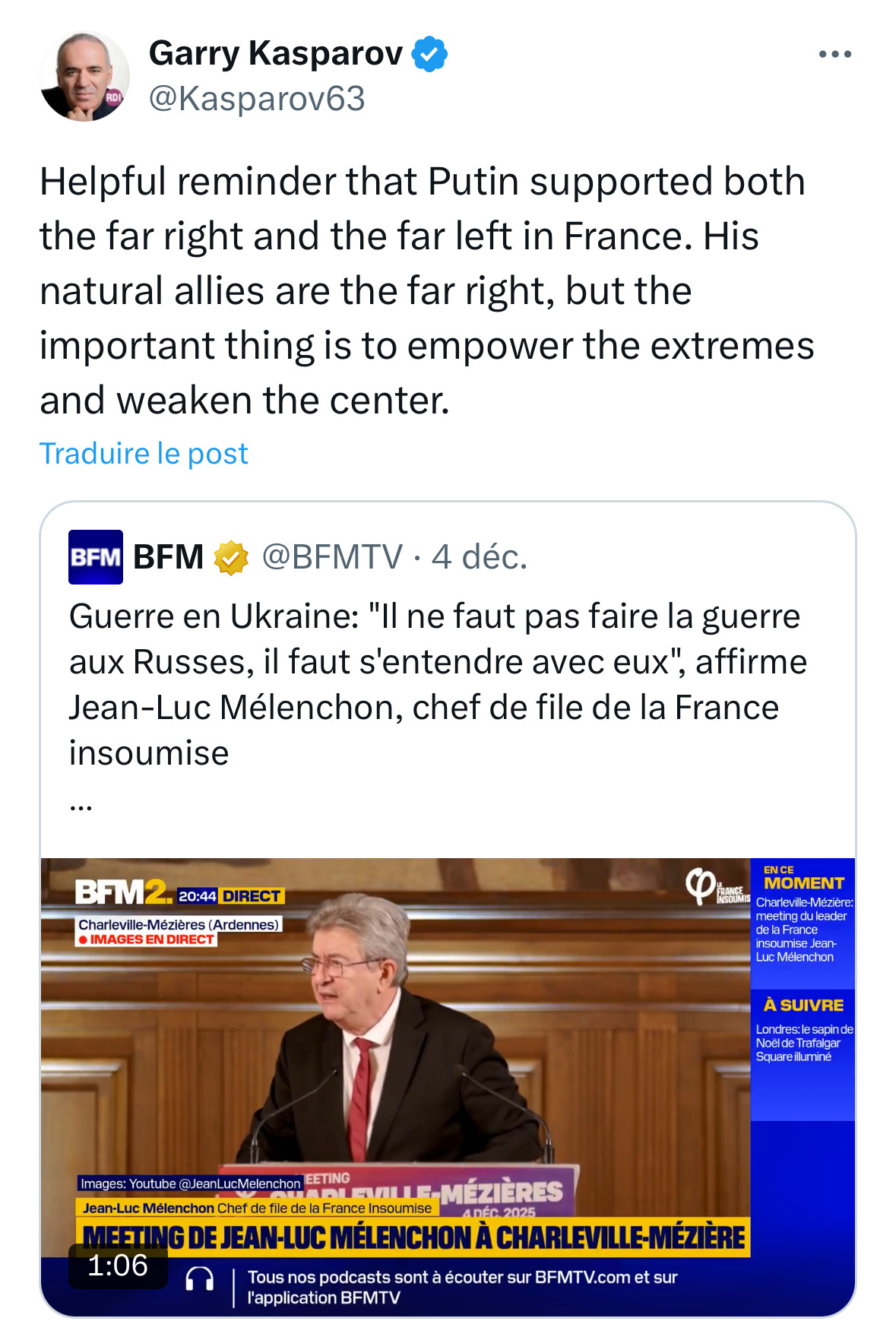This screenshot has width=896, height=1337.
Task: Open the three-dot more options menu
Action: pos(834,55)
